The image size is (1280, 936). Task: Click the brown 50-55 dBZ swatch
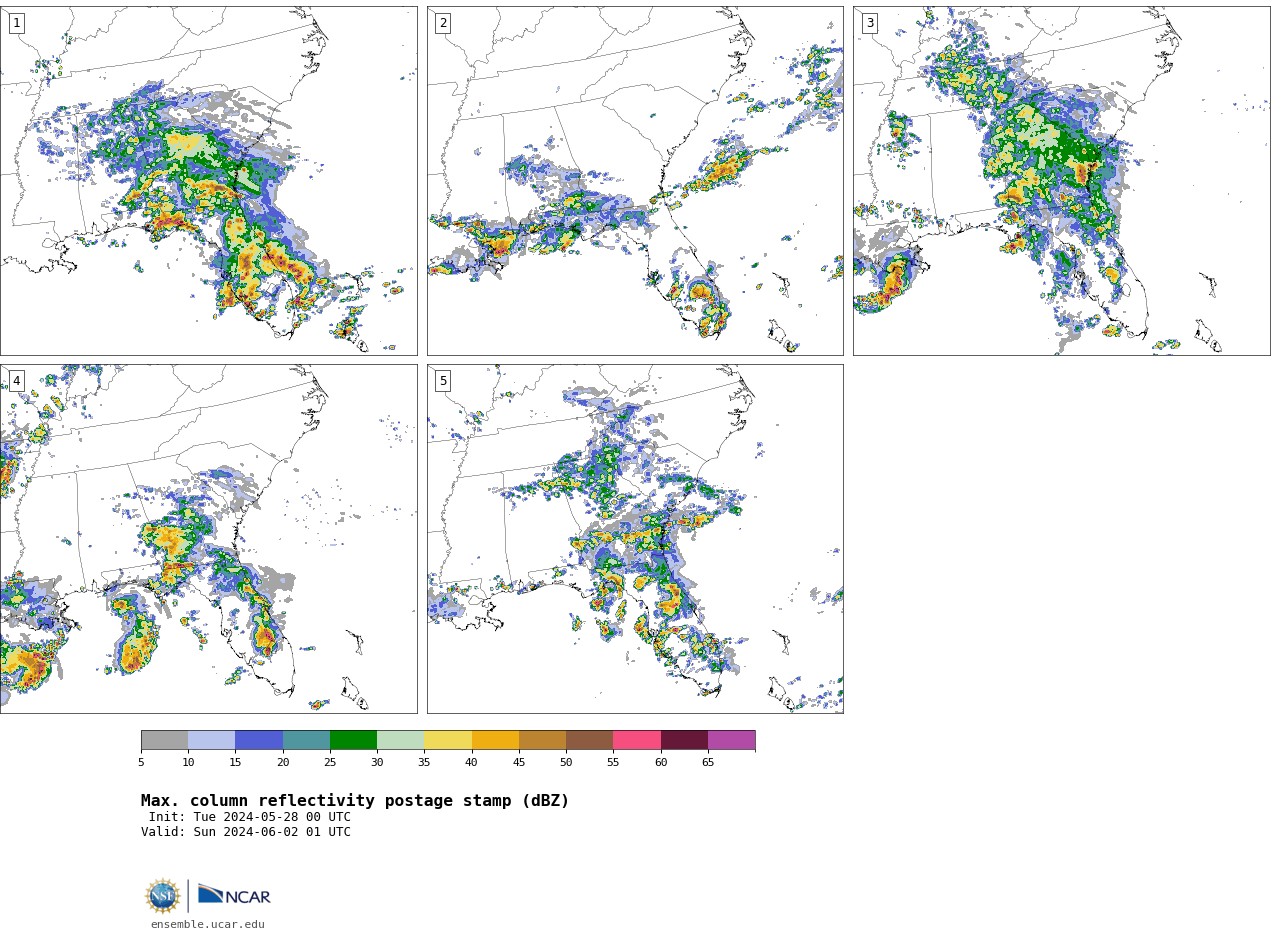589,740
